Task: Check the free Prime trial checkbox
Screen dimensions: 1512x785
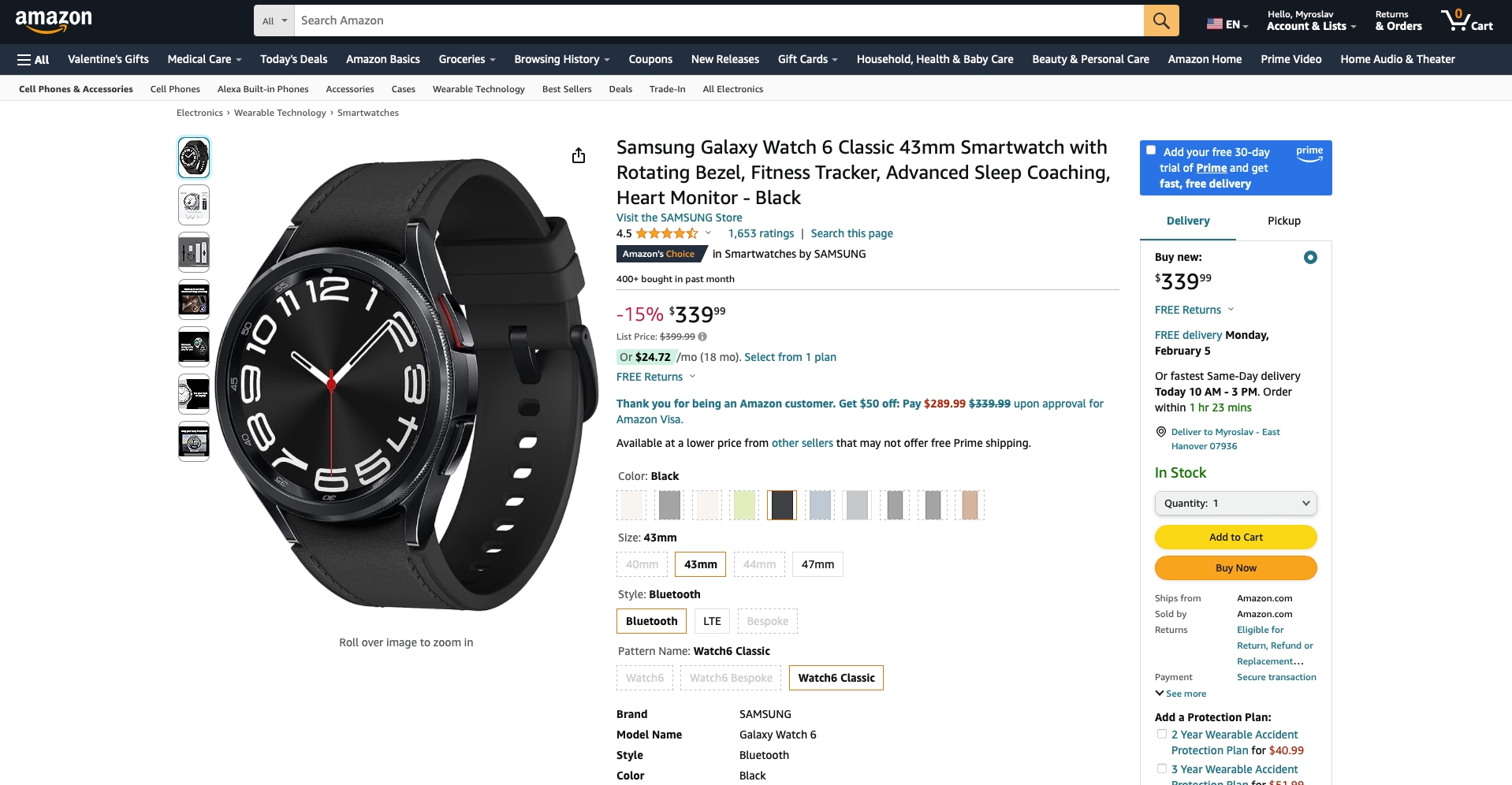Action: coord(1151,151)
